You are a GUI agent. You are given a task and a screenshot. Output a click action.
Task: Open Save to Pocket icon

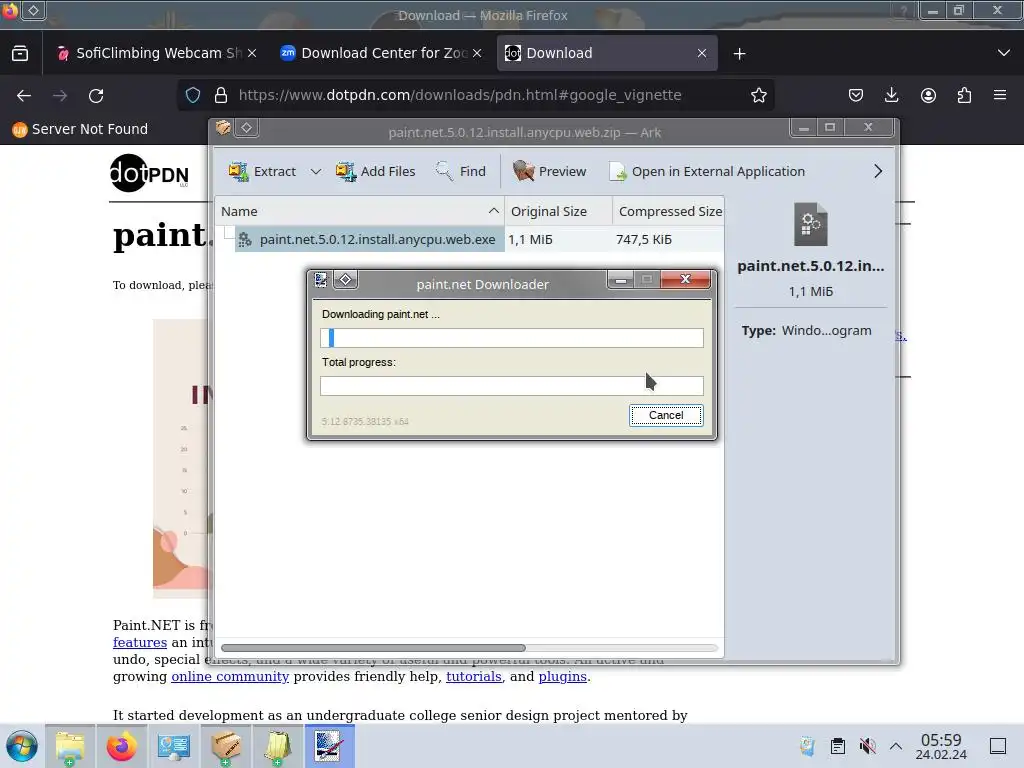click(x=856, y=95)
